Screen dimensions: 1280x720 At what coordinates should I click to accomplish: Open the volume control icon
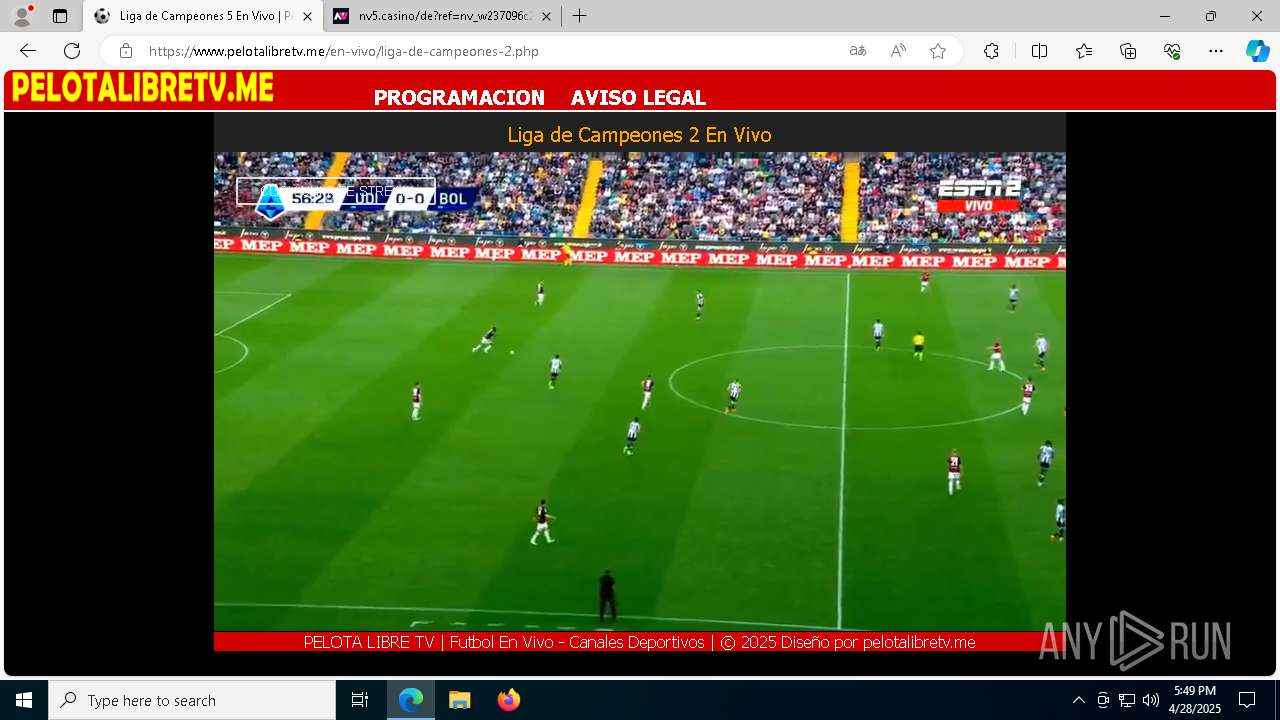coord(1151,700)
